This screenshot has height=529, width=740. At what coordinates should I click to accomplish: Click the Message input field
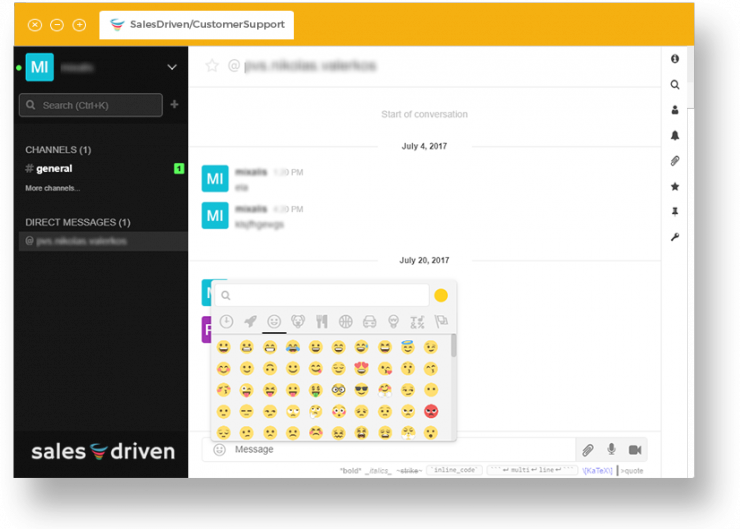(401, 449)
